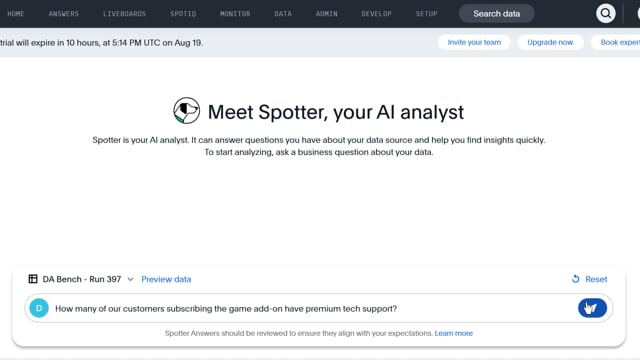Switch to the Liveboards tab
Screen dimensions: 640x360
coord(124,14)
